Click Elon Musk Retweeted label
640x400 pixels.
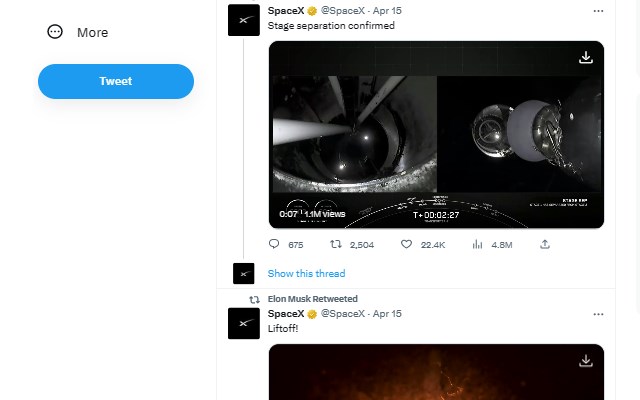point(312,299)
